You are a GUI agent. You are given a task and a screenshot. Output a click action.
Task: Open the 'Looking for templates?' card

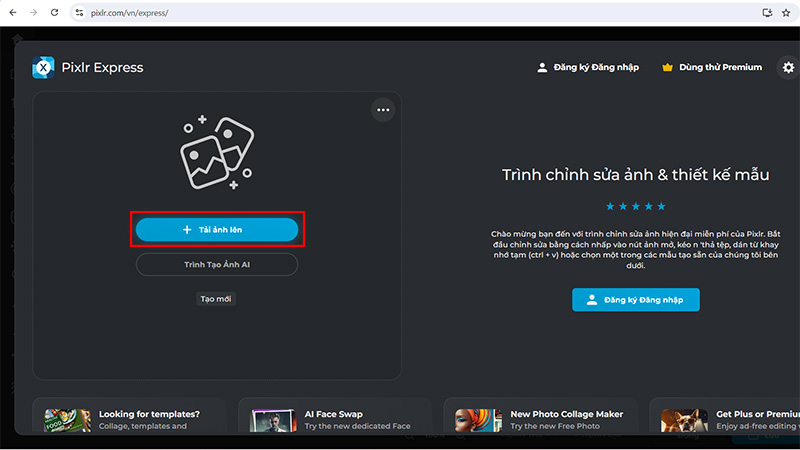(130, 420)
